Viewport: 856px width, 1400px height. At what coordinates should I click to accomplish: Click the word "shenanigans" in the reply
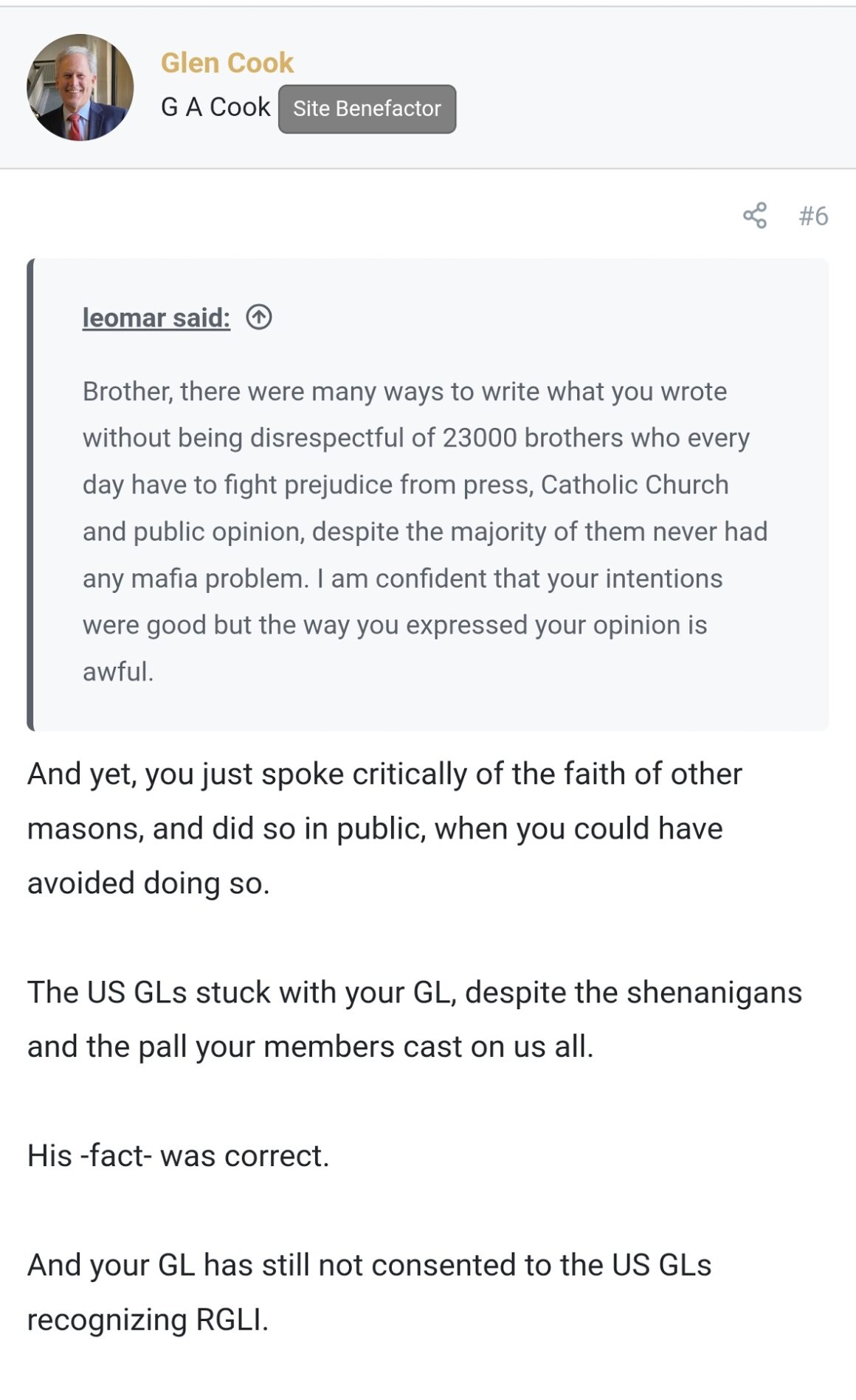click(714, 992)
